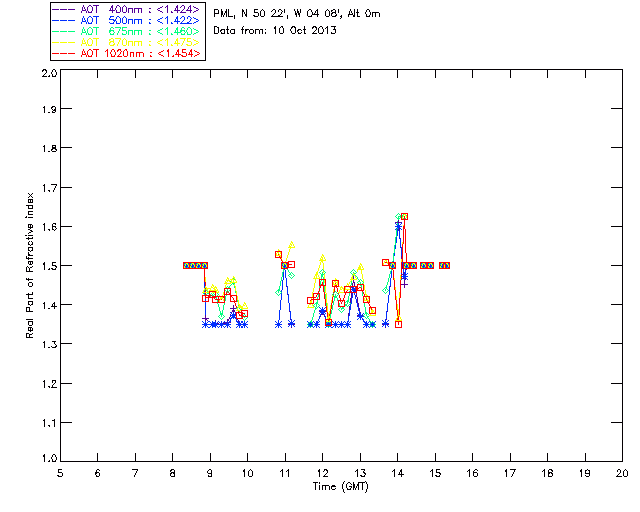Click the 1.0 y-axis tick label

pos(49,458)
